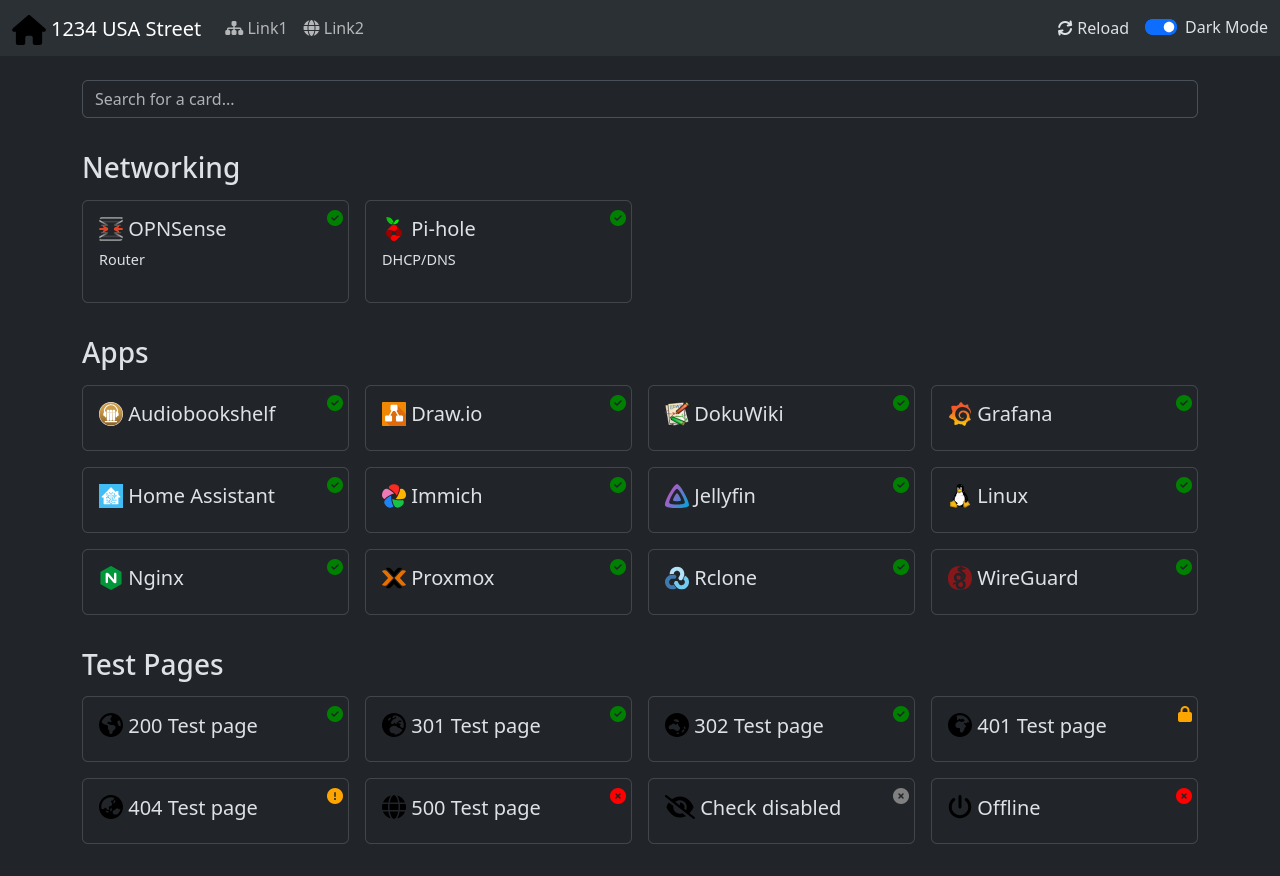Click the 1234 USA Street title

[126, 29]
